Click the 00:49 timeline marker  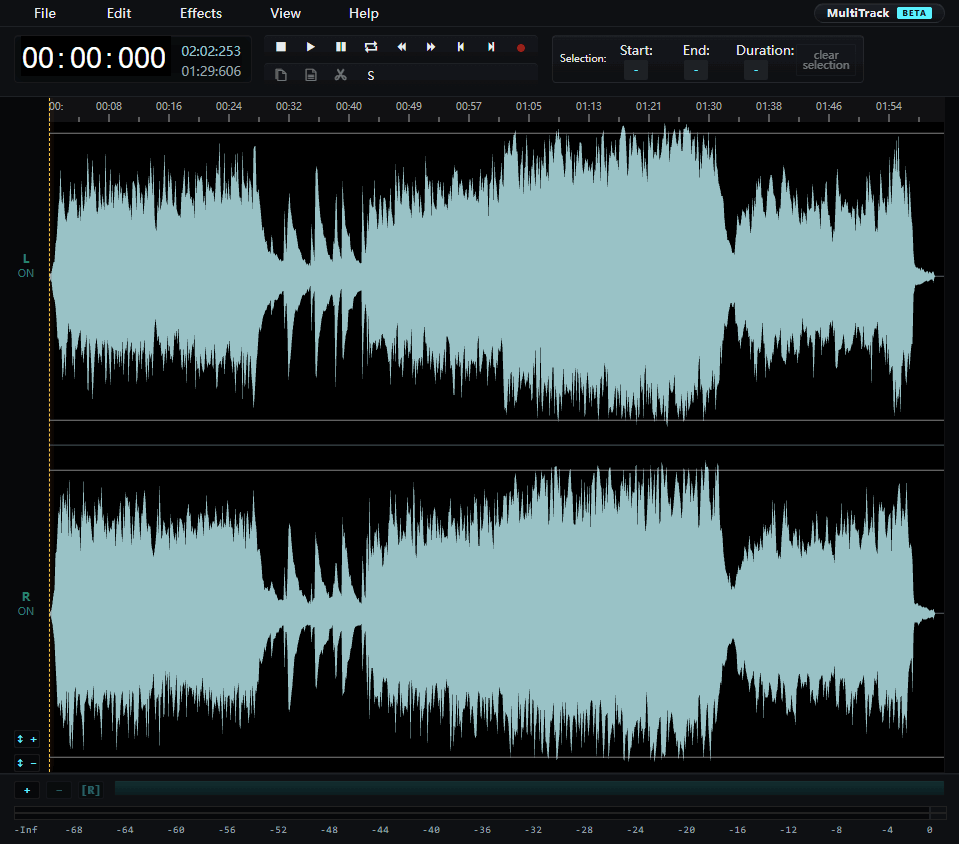click(409, 106)
